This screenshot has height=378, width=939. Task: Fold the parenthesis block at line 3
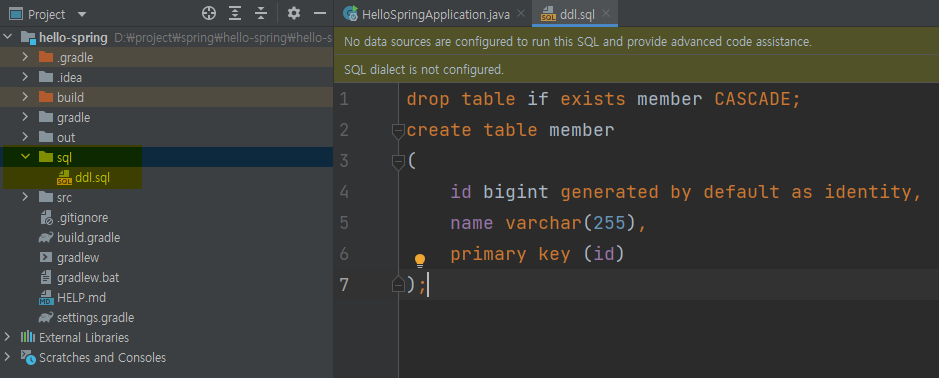click(398, 161)
